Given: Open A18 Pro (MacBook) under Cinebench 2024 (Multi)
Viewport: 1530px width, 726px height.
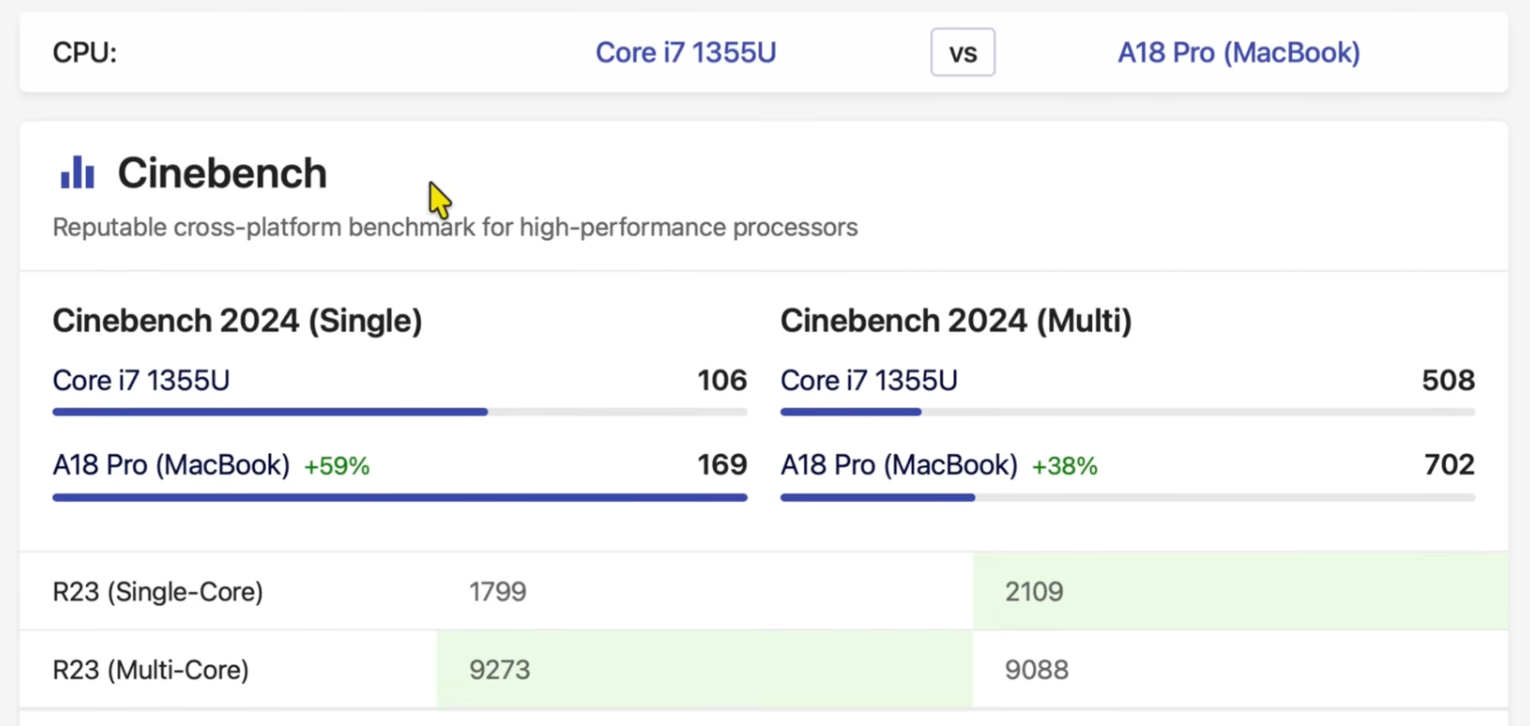Looking at the screenshot, I should [x=899, y=465].
